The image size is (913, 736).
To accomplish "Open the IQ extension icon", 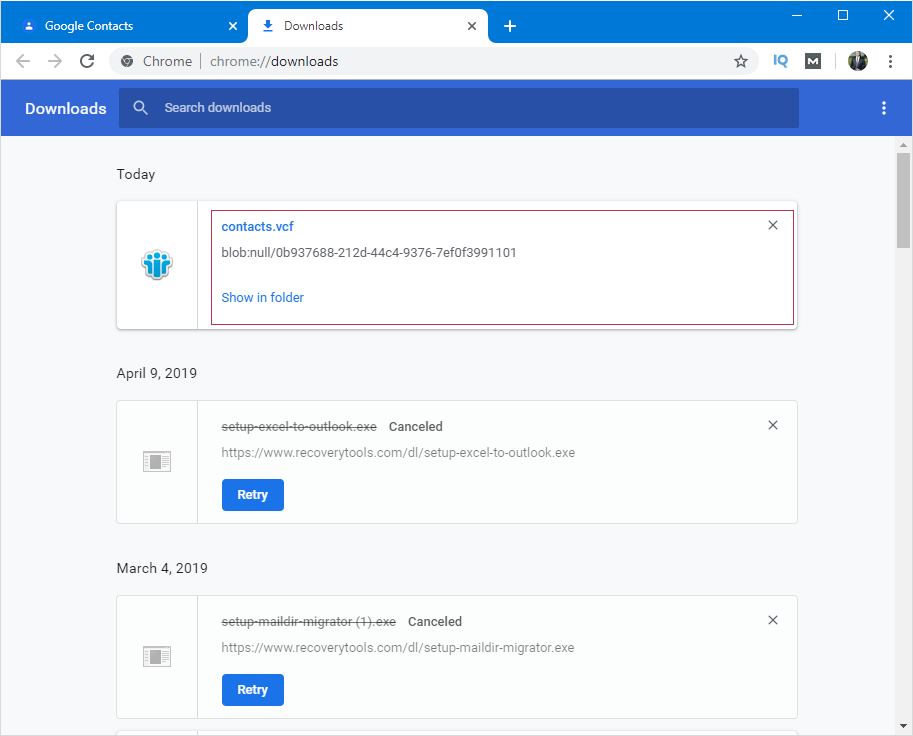I will (780, 61).
